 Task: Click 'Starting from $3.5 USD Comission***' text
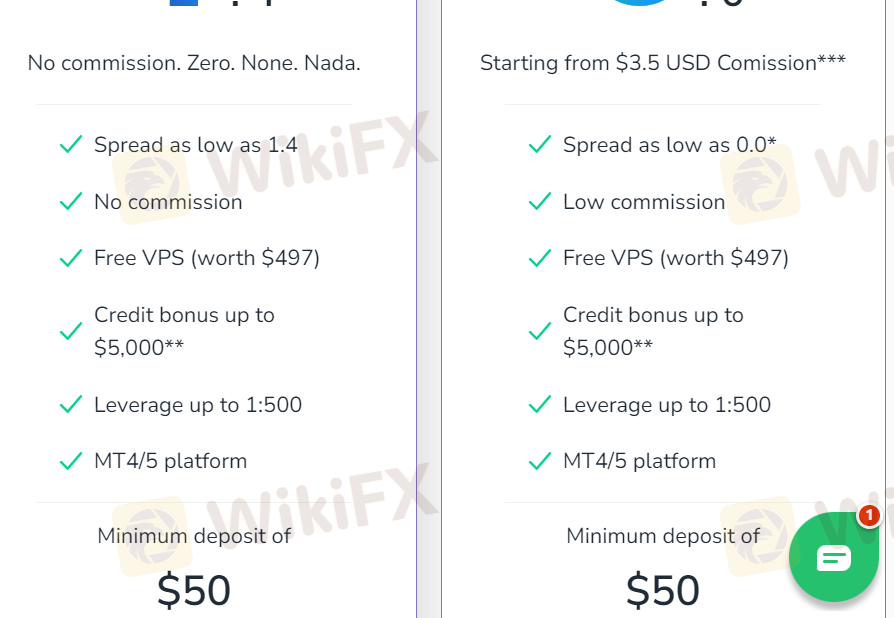[663, 63]
